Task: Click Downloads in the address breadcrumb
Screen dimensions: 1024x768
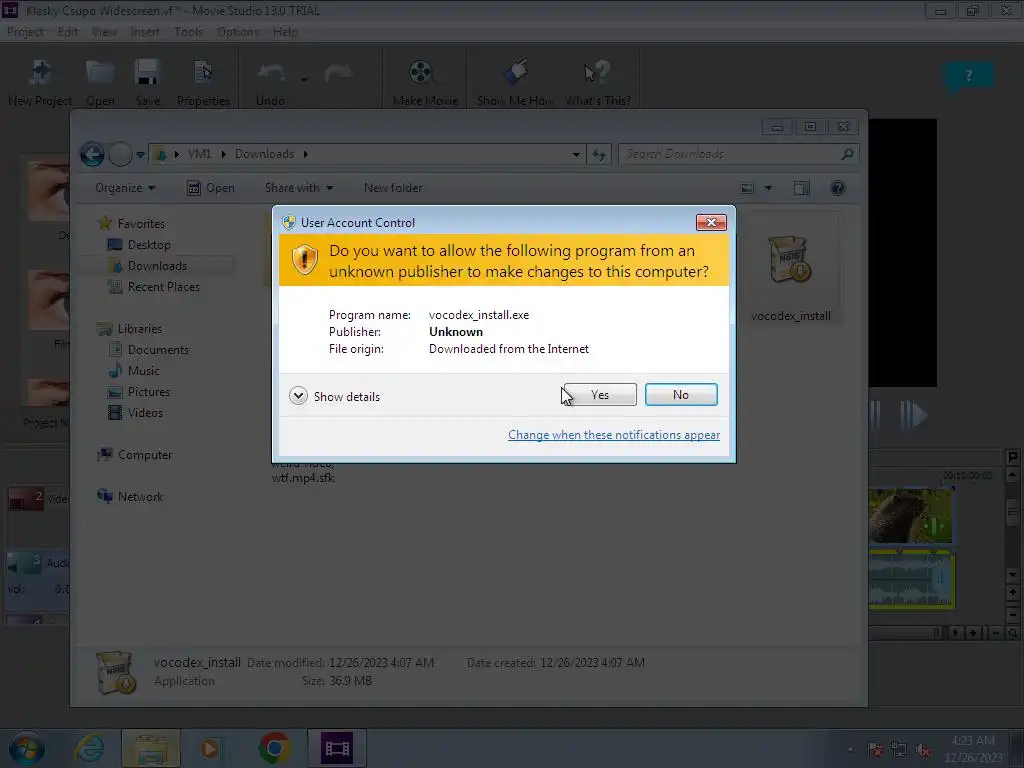Action: point(264,154)
